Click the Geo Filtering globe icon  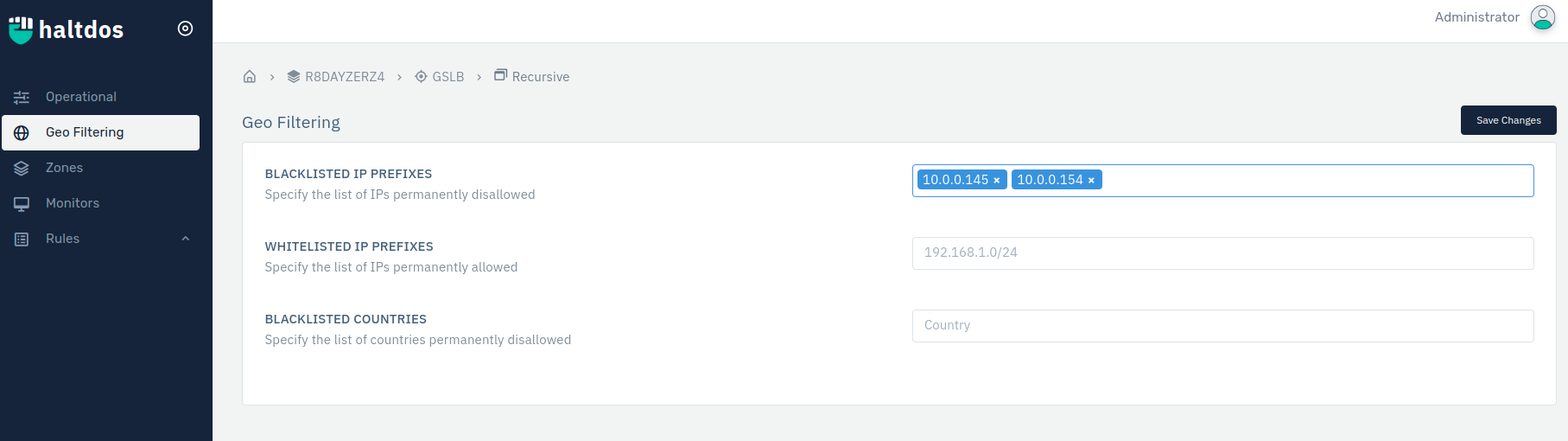click(22, 132)
